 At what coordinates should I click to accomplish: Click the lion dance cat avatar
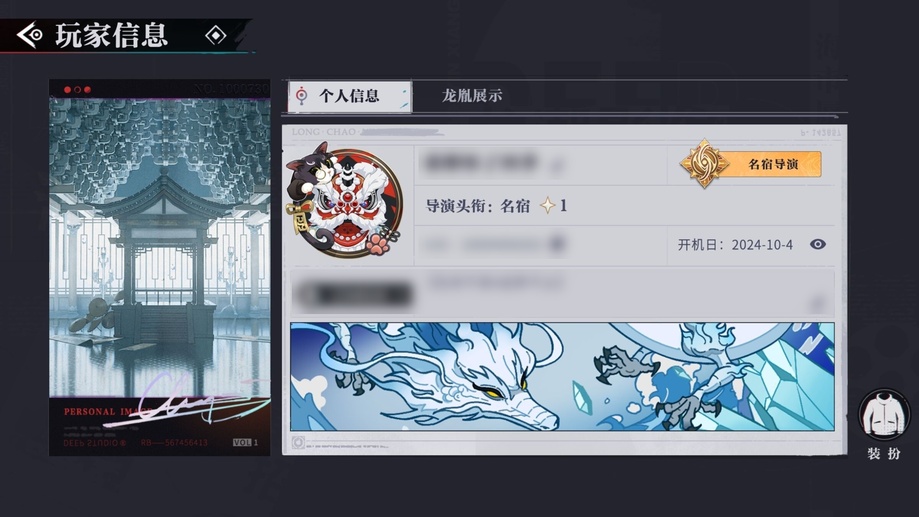click(345, 200)
